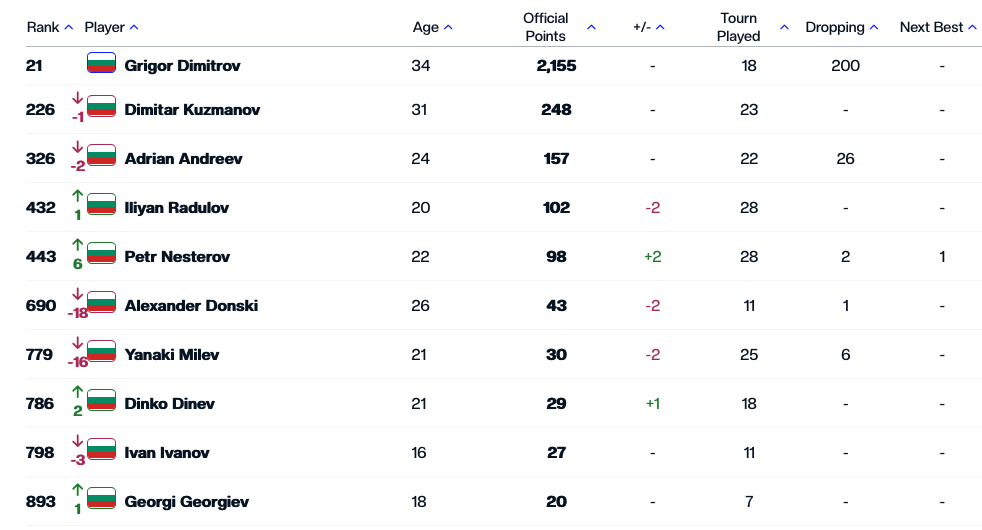Open Petr Nesterov's player profile link

point(177,257)
